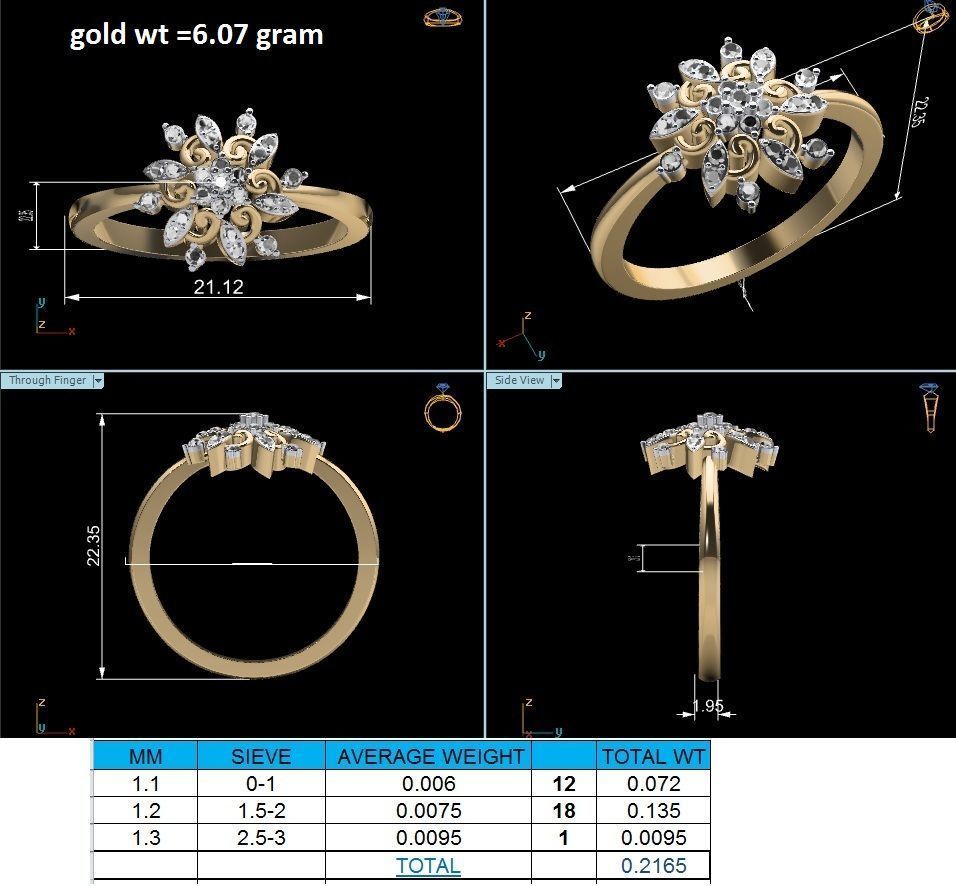The width and height of the screenshot is (956, 886).
Task: Click the side-view ring orientation icon
Action: click(x=930, y=407)
